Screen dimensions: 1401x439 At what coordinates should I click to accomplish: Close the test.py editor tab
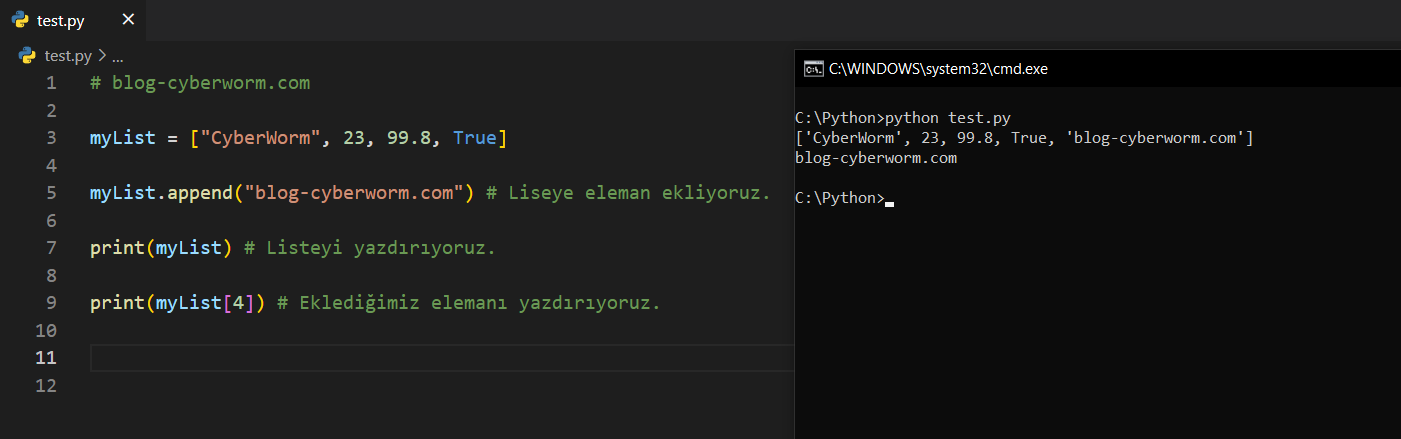click(127, 20)
